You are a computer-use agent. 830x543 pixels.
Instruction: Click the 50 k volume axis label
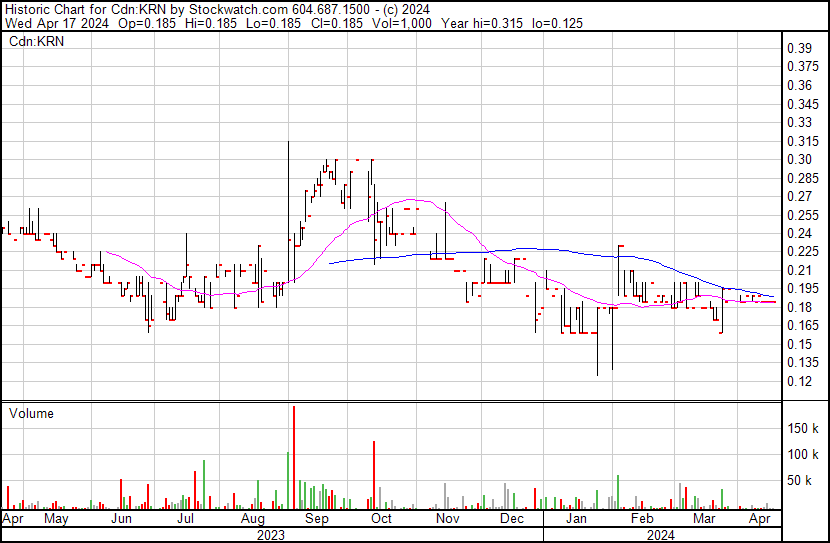tap(798, 481)
